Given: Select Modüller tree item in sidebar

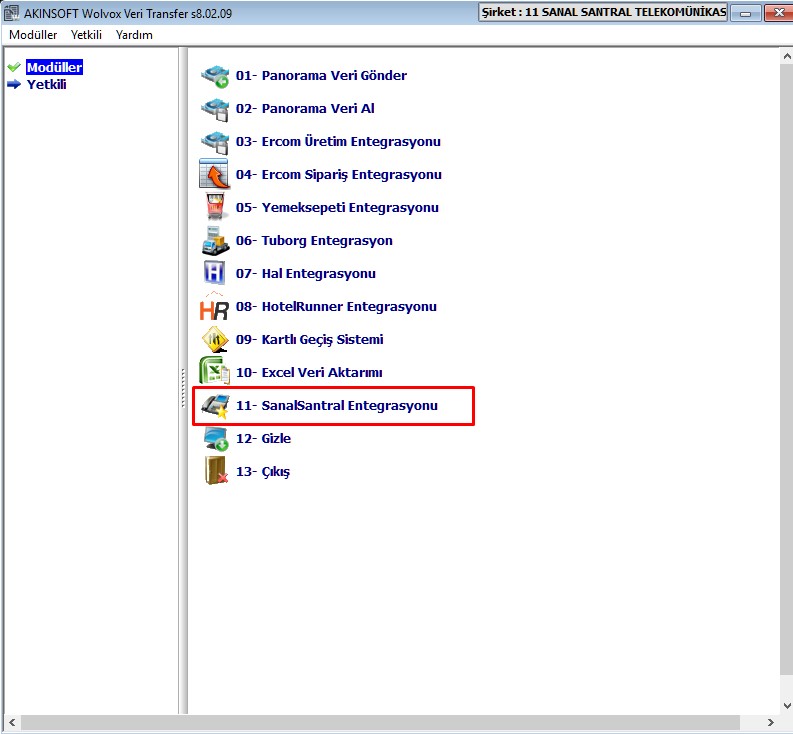Looking at the screenshot, I should tap(54, 67).
